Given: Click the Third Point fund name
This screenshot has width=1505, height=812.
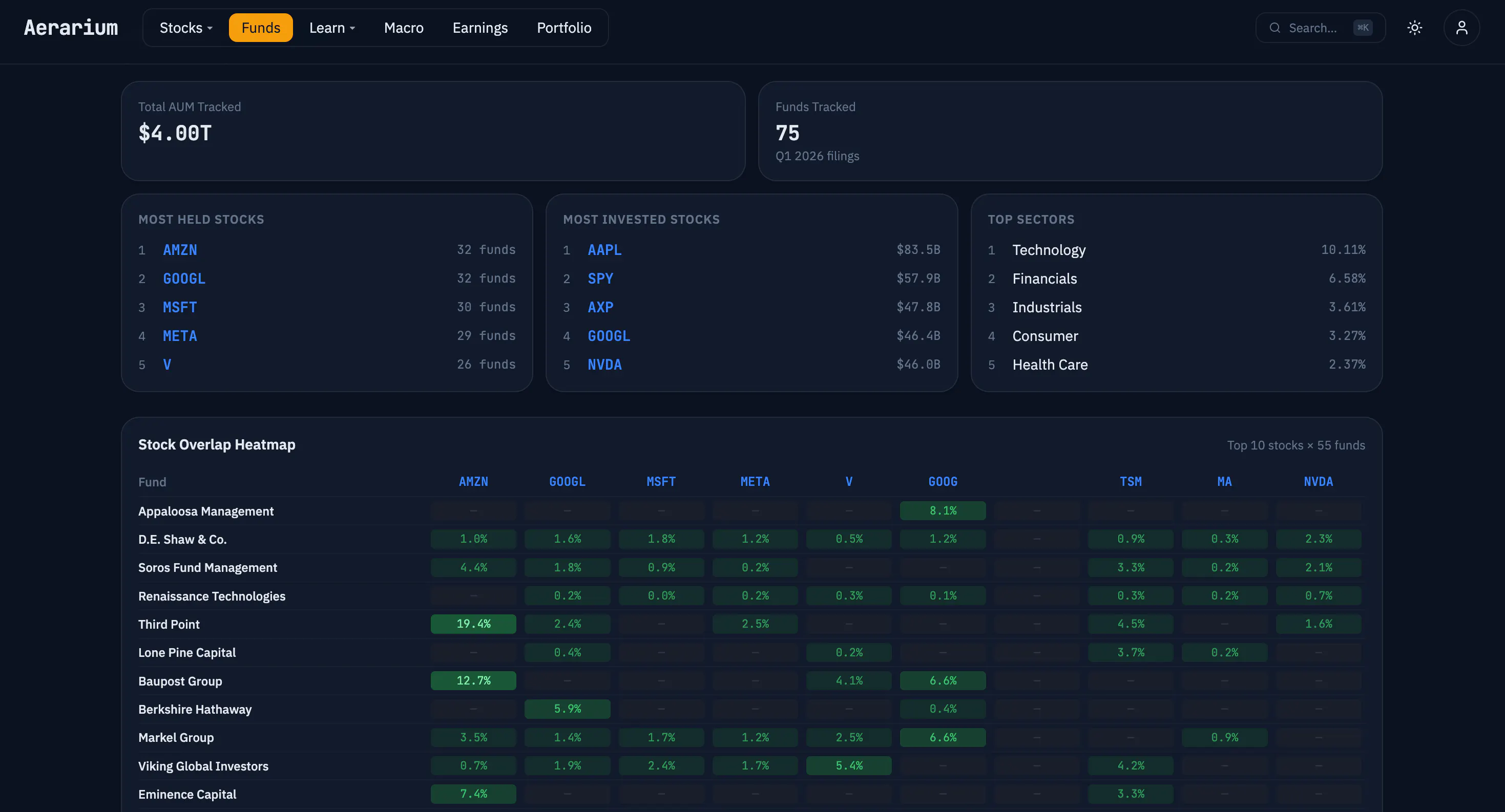Looking at the screenshot, I should coord(169,624).
